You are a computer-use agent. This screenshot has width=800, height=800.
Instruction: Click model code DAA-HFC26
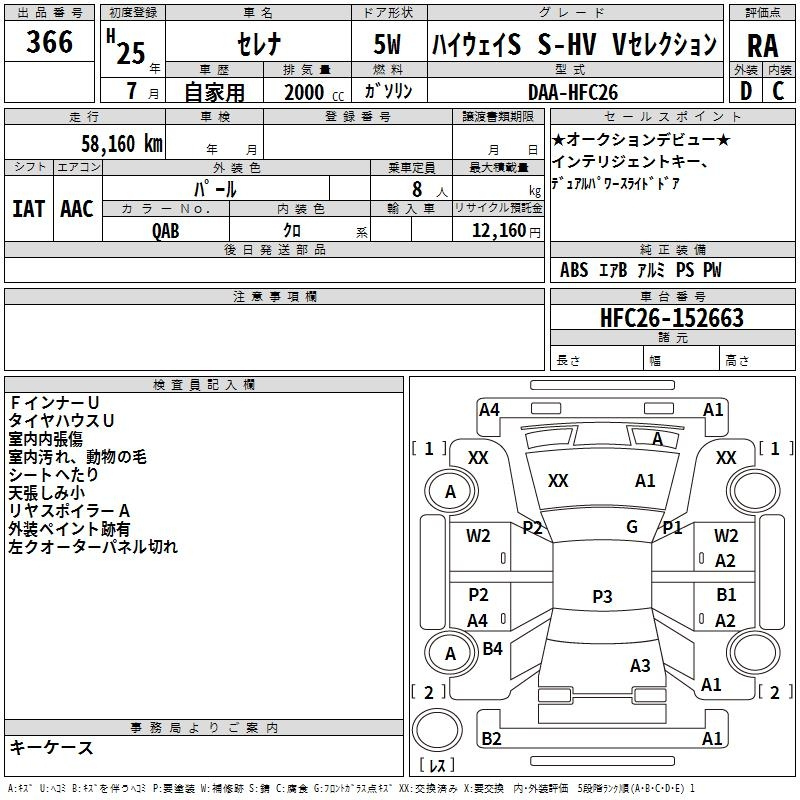pyautogui.click(x=573, y=92)
